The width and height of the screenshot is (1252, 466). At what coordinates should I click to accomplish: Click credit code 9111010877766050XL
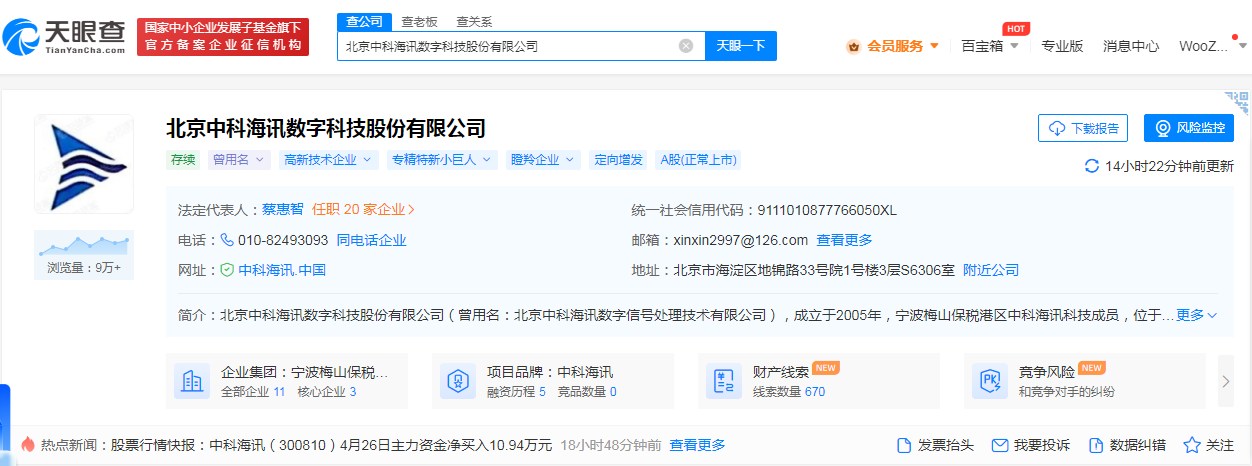pyautogui.click(x=827, y=210)
